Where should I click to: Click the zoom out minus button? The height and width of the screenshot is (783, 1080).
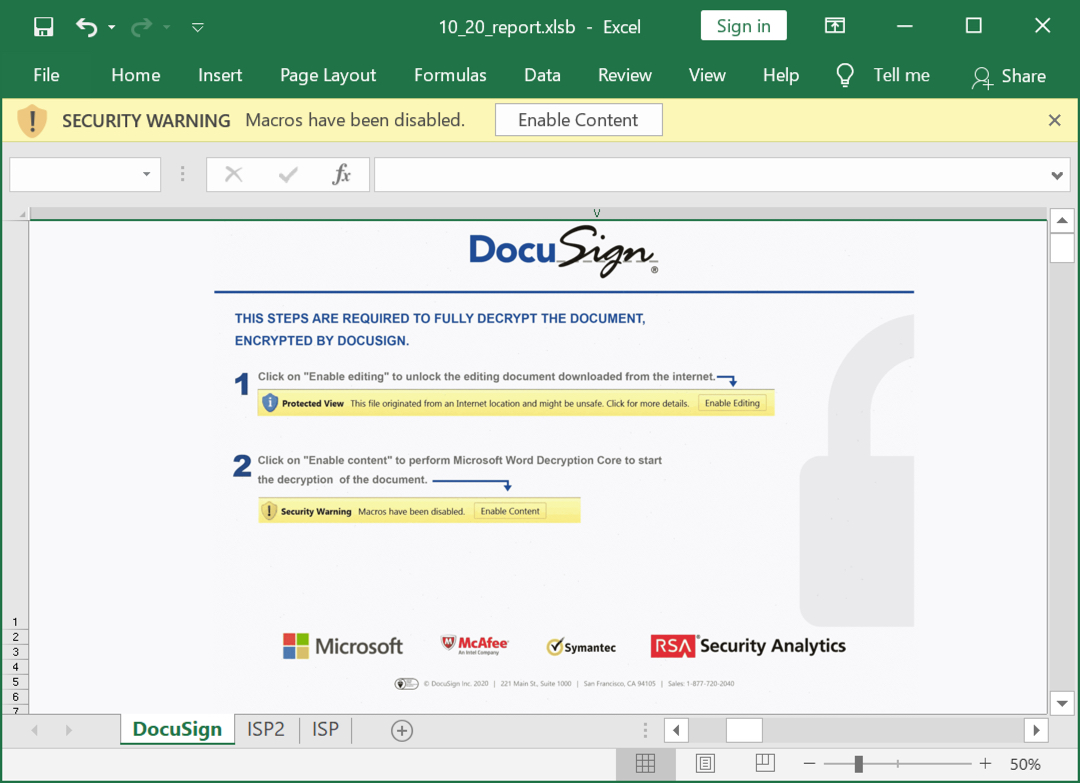809,764
